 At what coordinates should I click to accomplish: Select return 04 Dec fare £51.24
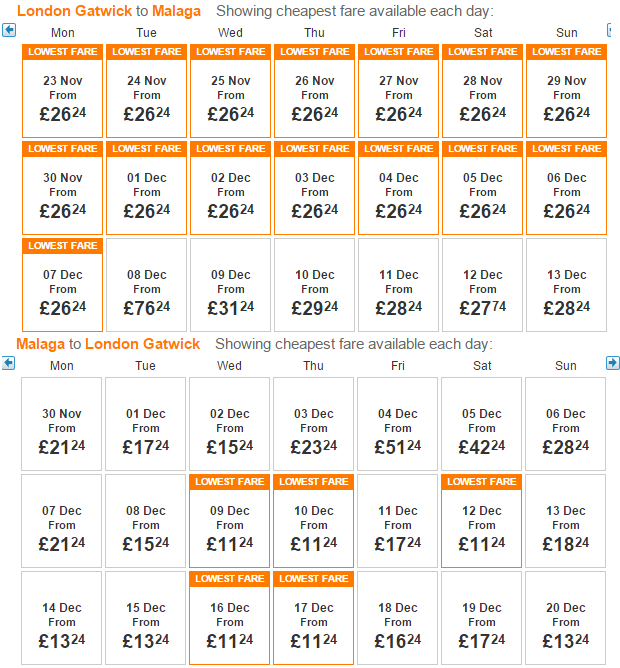pyautogui.click(x=398, y=424)
